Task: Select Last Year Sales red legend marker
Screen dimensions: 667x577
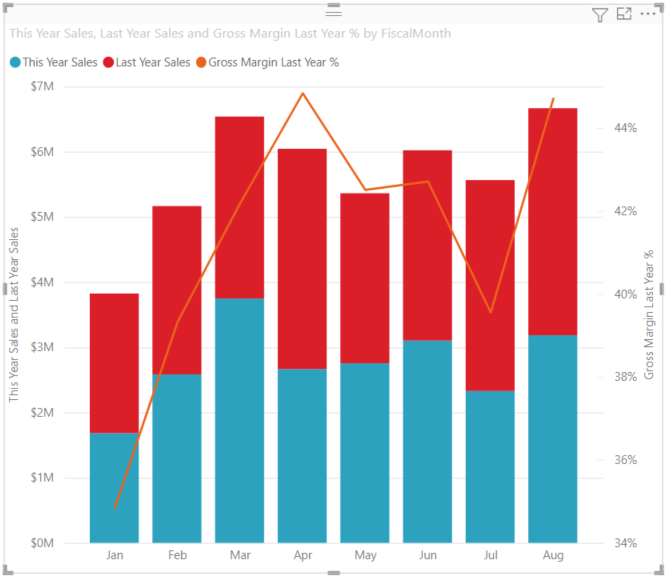Action: (108, 63)
